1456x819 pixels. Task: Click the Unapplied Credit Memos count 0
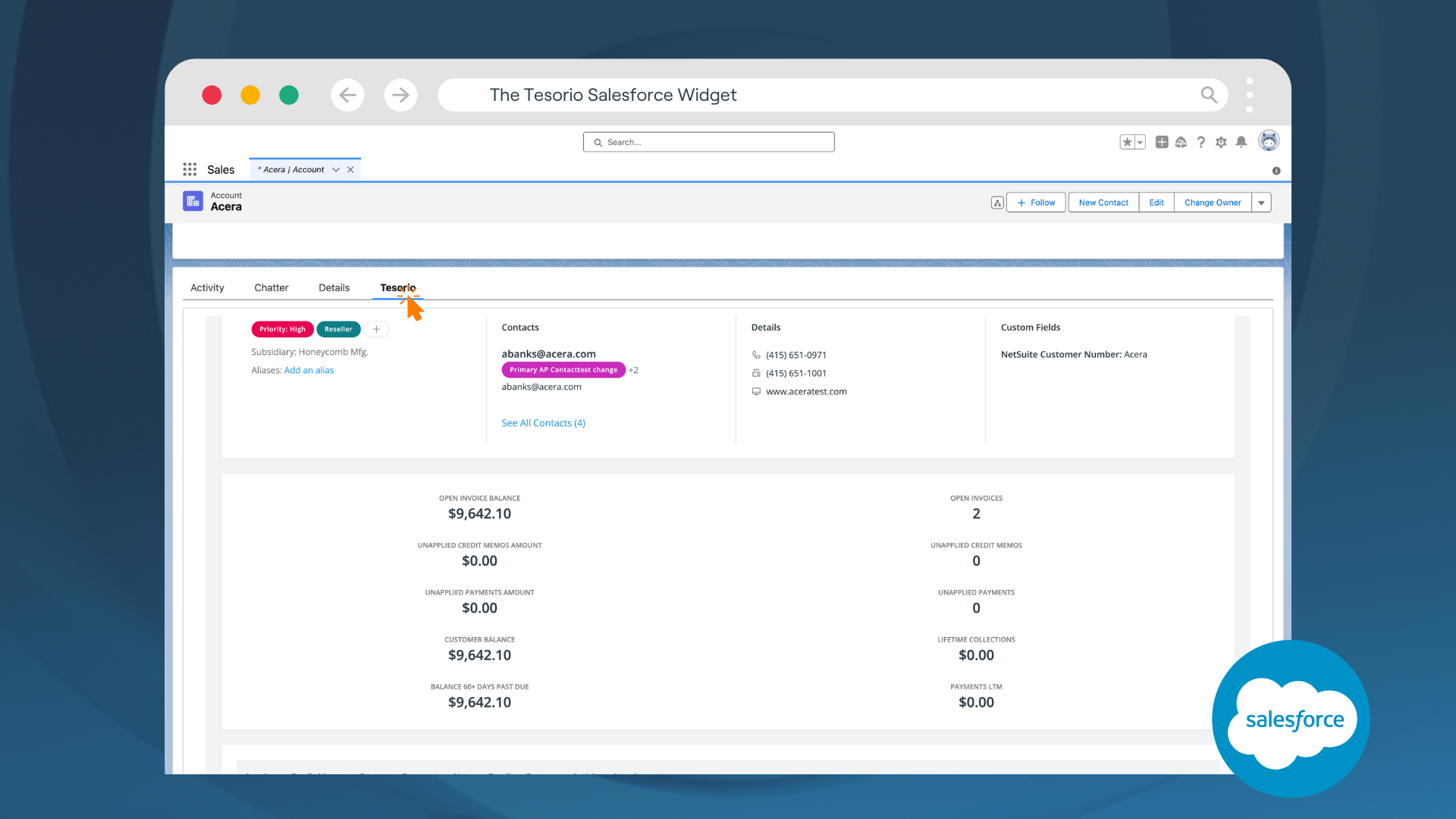[x=976, y=560]
